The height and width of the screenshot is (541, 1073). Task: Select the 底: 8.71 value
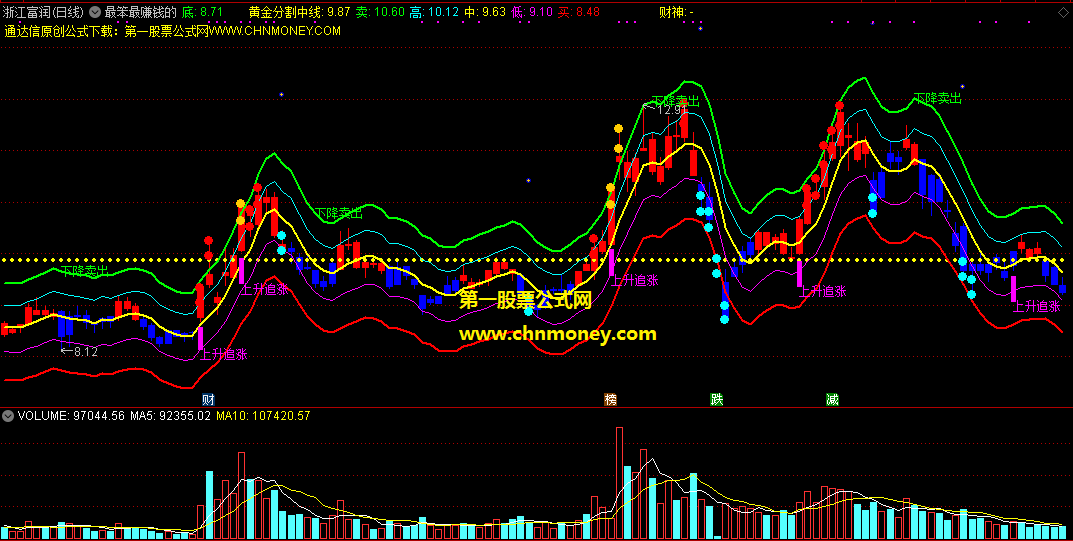[x=202, y=12]
